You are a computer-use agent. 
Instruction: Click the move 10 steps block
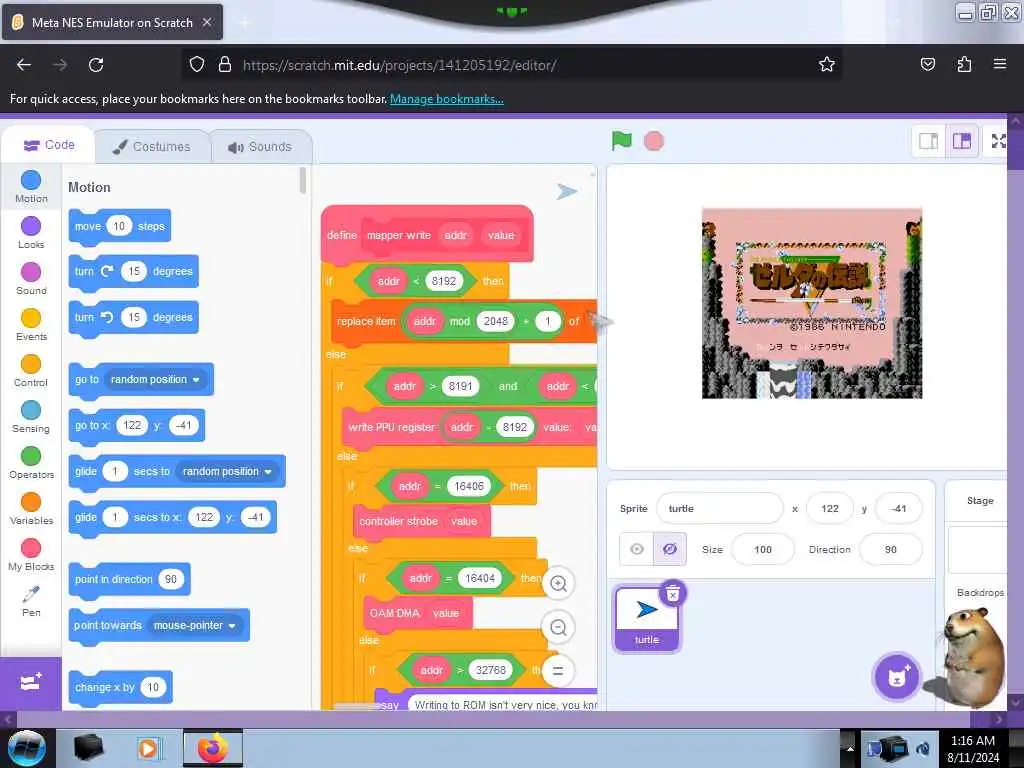pyautogui.click(x=120, y=227)
